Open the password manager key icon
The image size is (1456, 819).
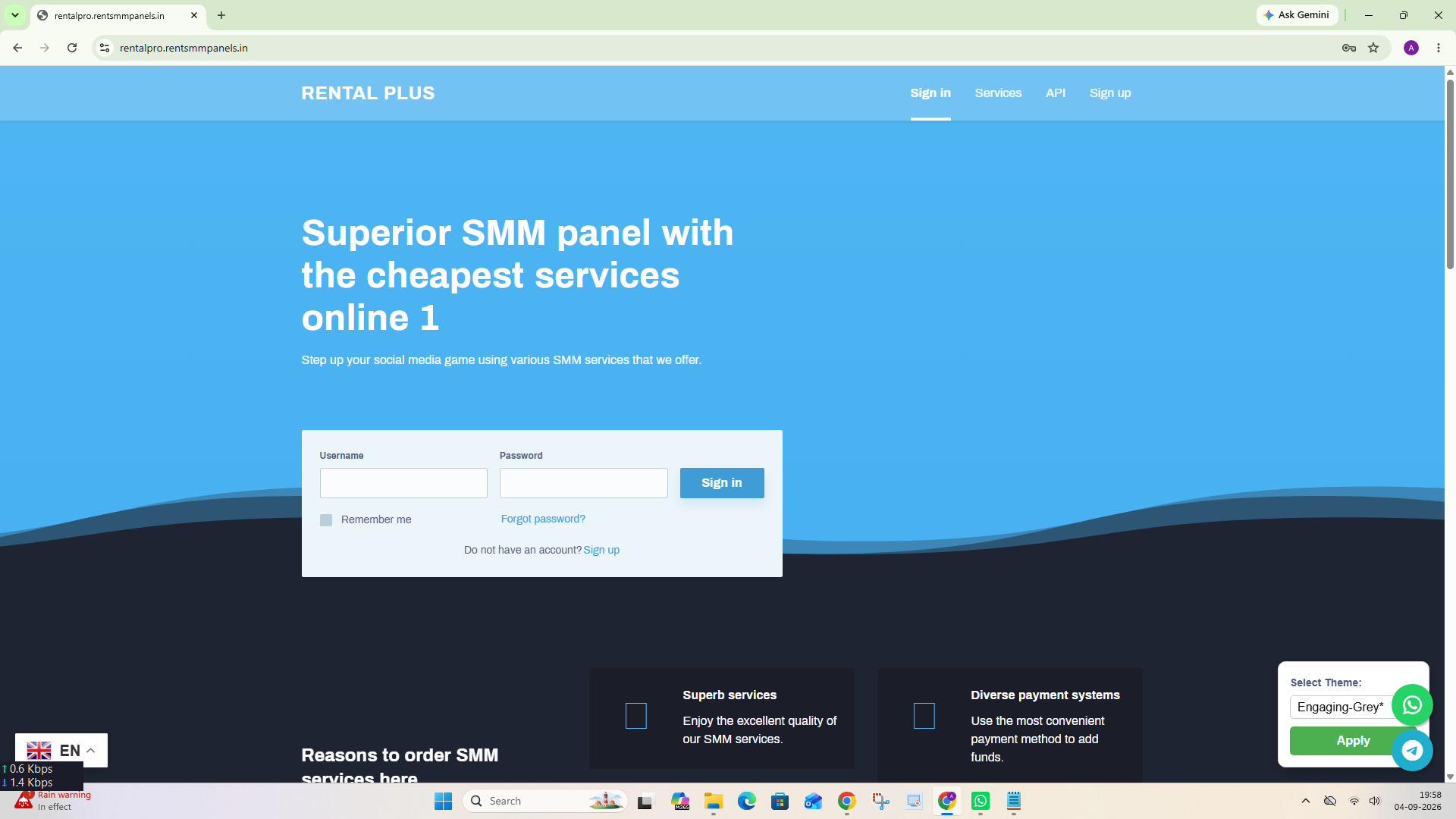pyautogui.click(x=1349, y=48)
